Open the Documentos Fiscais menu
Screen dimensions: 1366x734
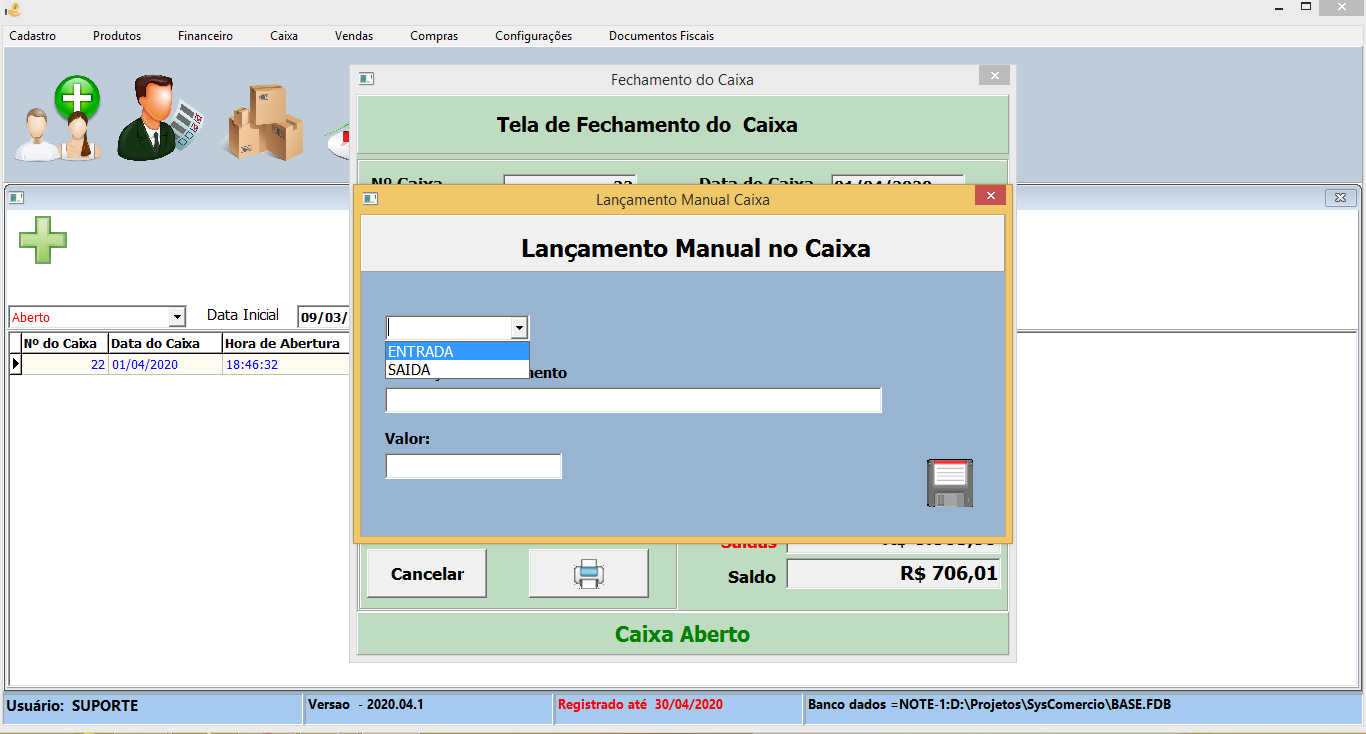(661, 35)
